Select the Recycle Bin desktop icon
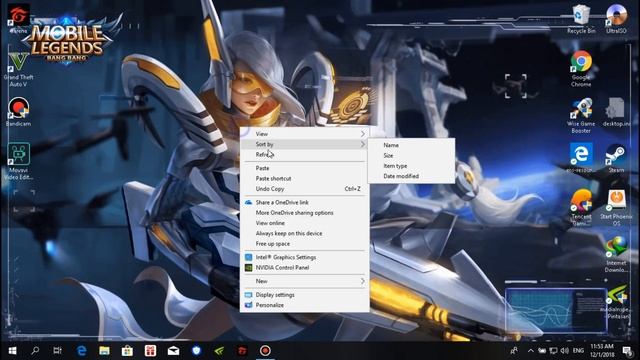 [x=581, y=18]
